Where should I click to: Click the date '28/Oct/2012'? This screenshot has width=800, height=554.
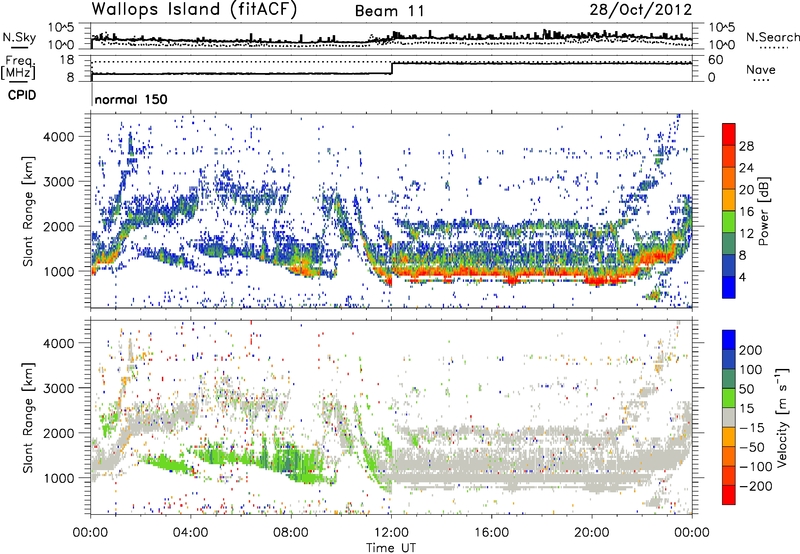[x=641, y=10]
